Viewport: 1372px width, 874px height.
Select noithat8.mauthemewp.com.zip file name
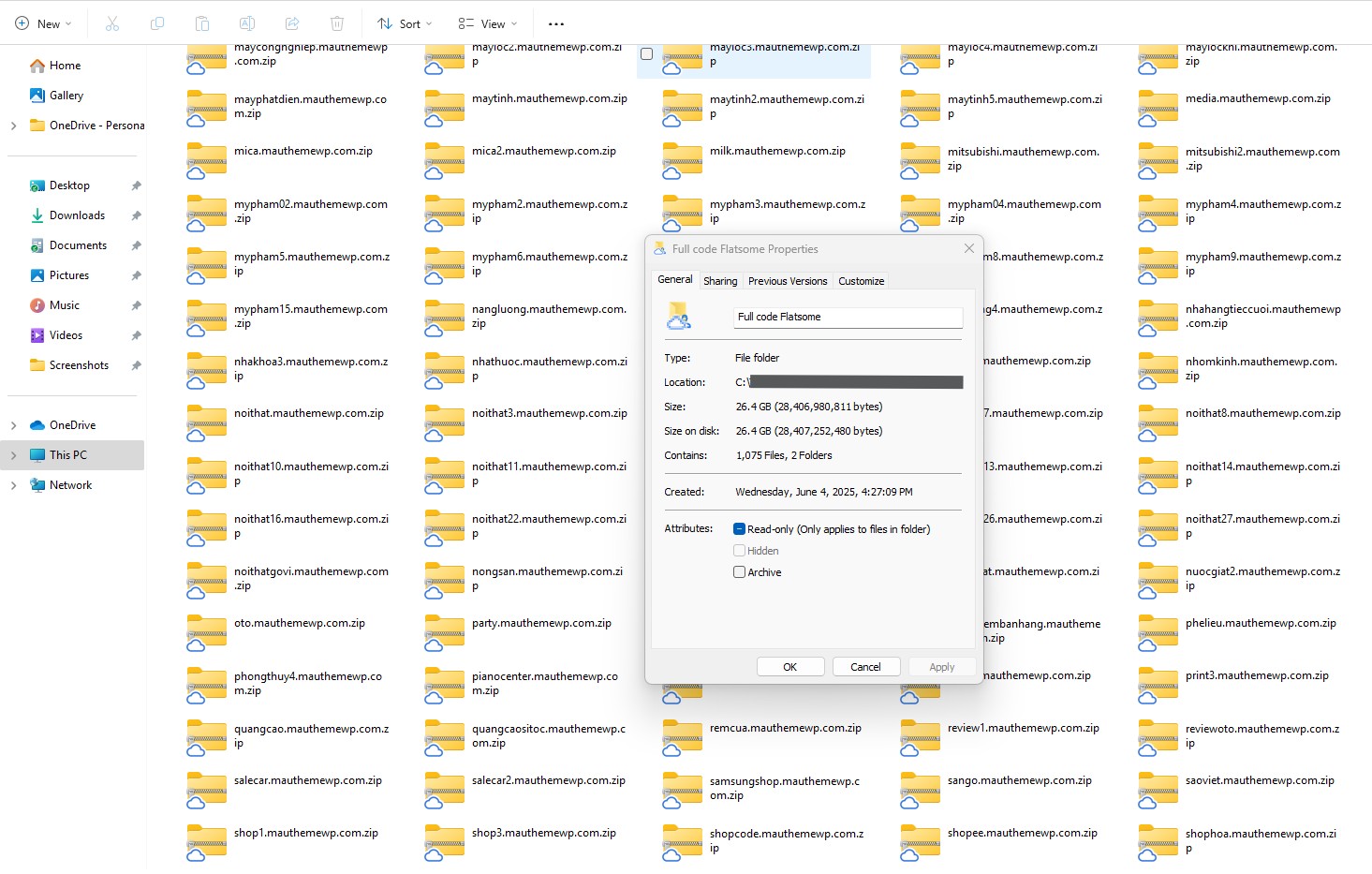(x=1263, y=413)
